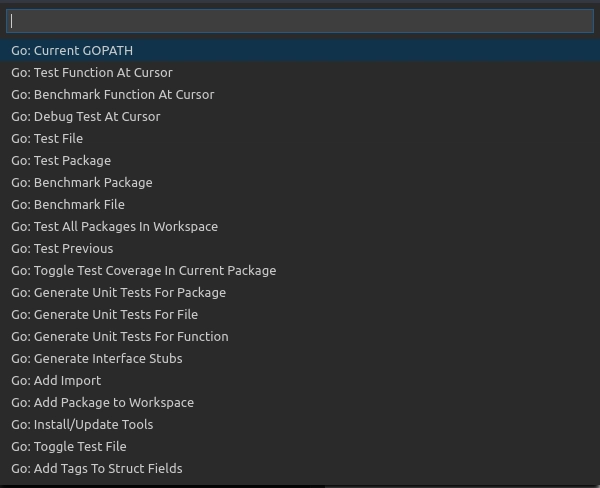Choose Go: Generate Unit Tests For Package

pyautogui.click(x=300, y=292)
